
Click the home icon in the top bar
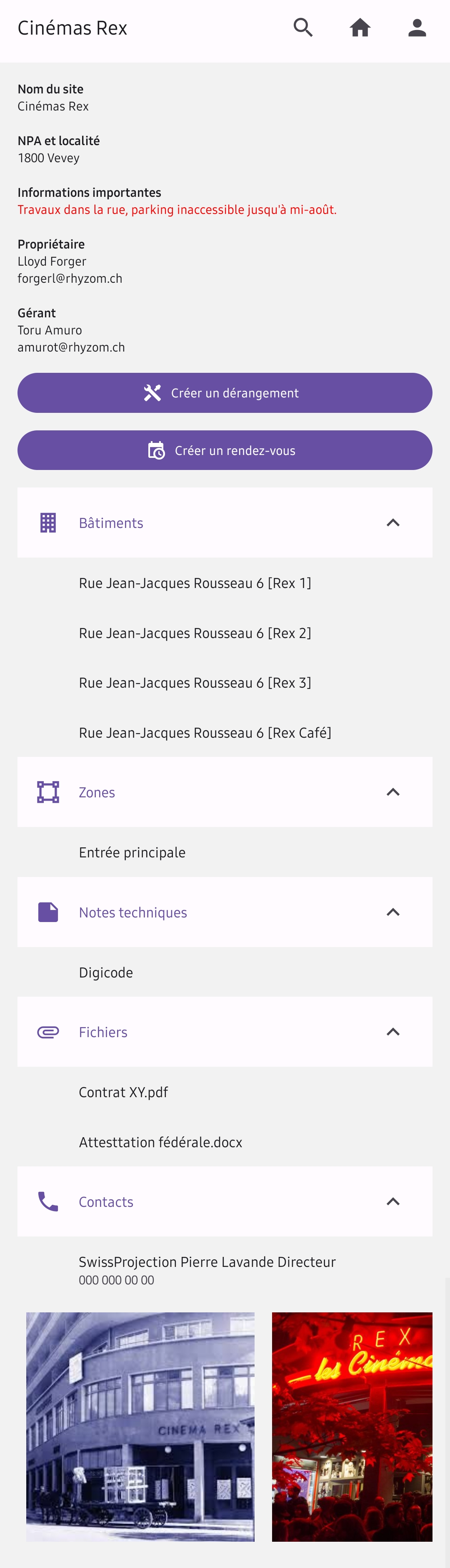coord(360,28)
